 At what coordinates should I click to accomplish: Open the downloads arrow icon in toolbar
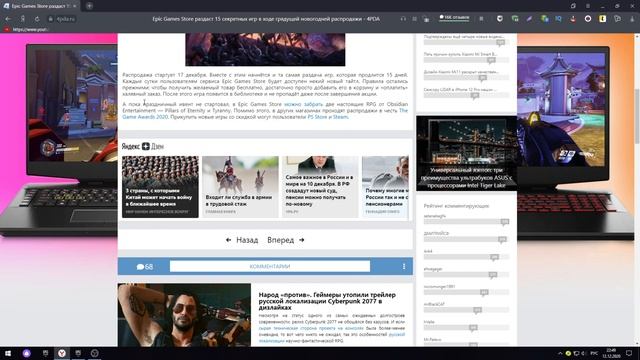[x=632, y=19]
